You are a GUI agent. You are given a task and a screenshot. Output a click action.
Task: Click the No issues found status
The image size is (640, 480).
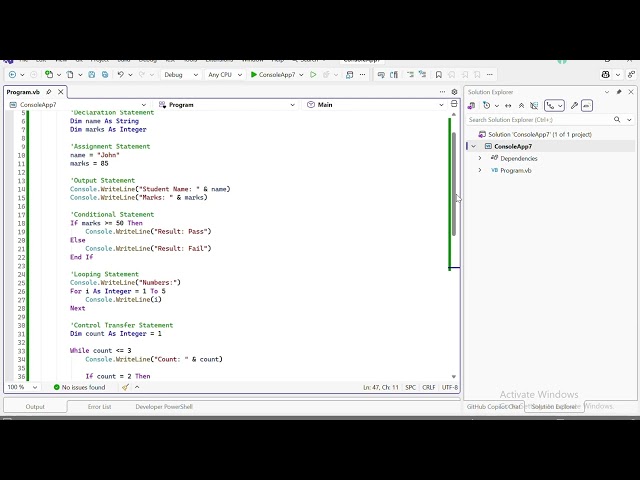[x=80, y=387]
